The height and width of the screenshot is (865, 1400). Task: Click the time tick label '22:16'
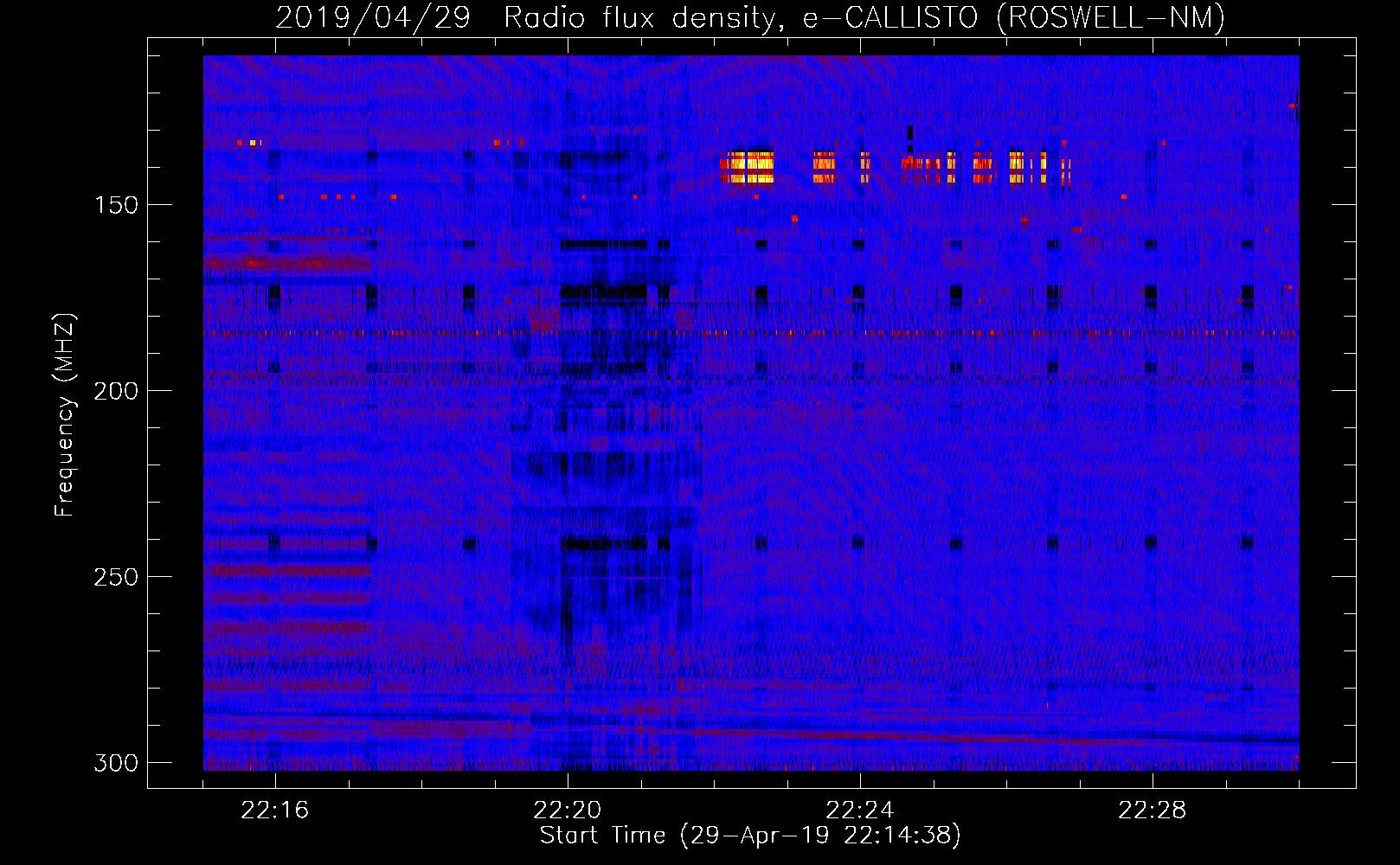click(x=275, y=811)
